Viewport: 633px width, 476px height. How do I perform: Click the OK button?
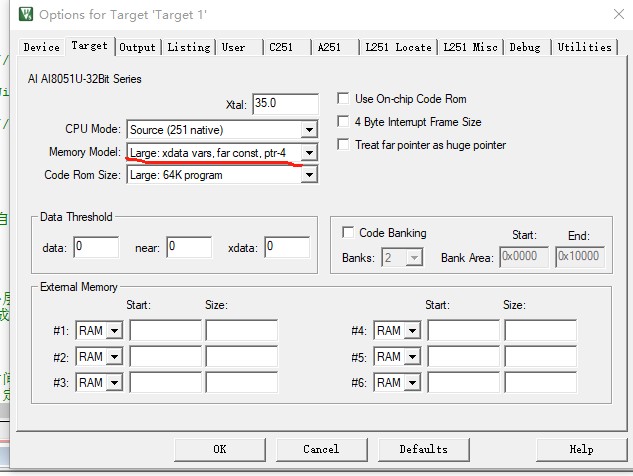(x=219, y=449)
